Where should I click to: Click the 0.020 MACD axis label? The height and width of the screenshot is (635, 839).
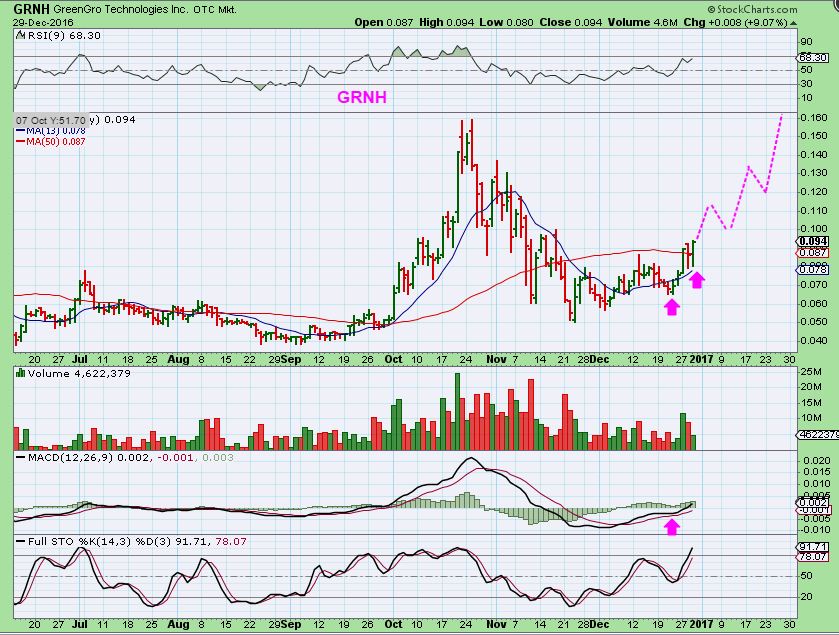pyautogui.click(x=817, y=461)
